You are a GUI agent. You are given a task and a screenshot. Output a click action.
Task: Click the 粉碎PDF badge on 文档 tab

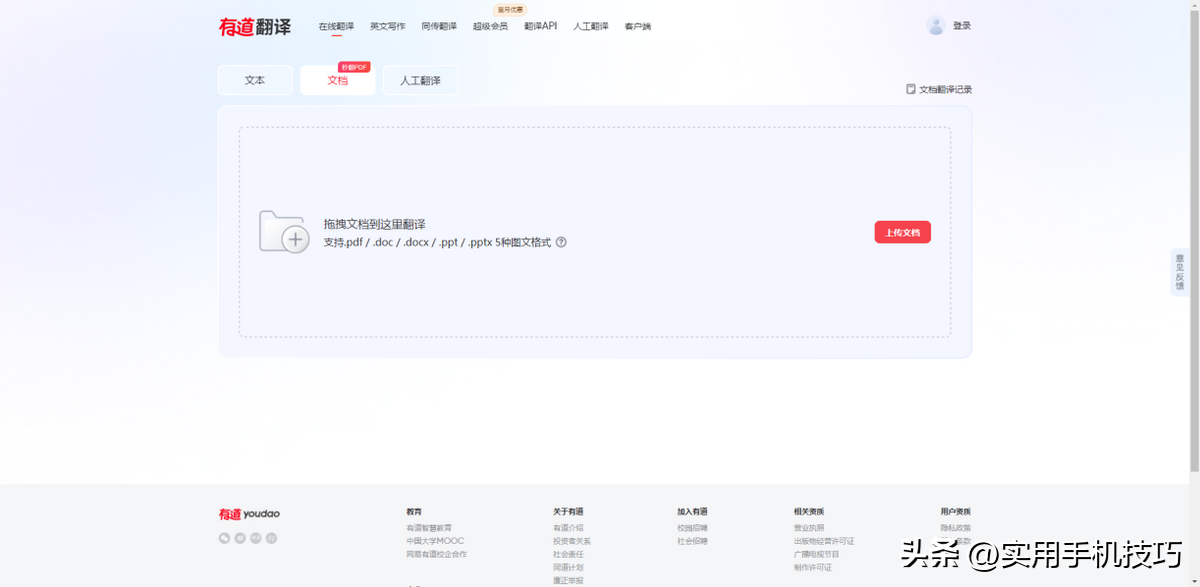pos(355,67)
